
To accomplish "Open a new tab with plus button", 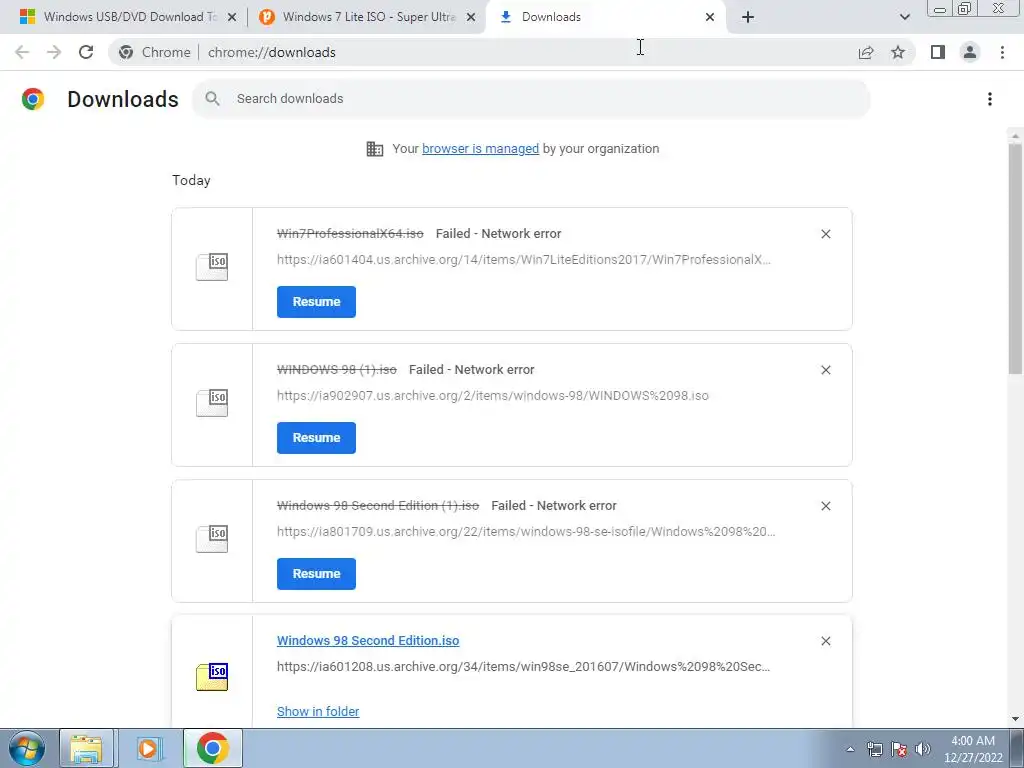I will (x=748, y=17).
